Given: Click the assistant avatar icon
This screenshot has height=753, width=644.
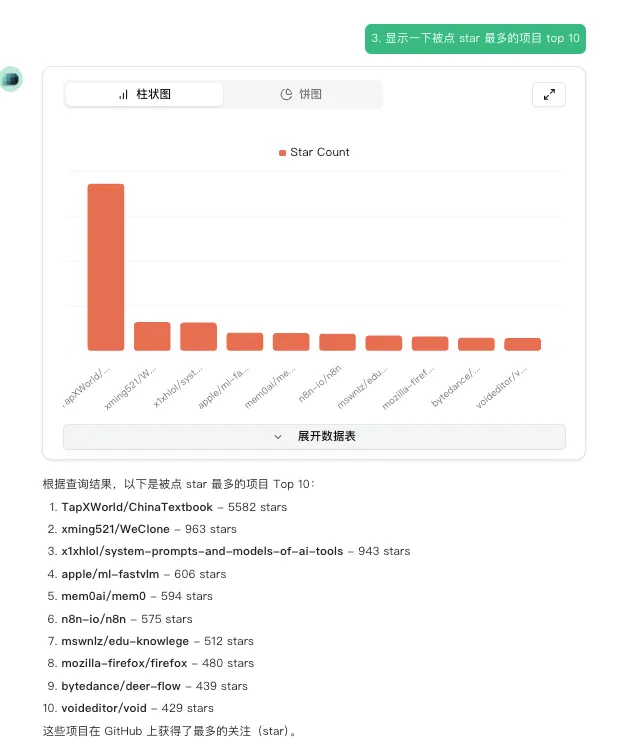Looking at the screenshot, I should click(11, 80).
